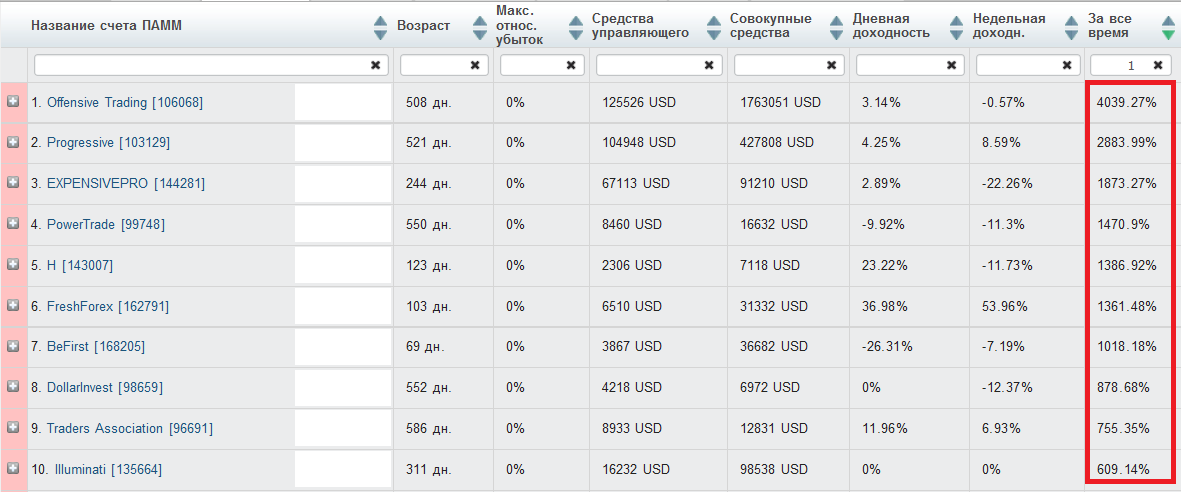Screen dimensions: 1181x492
Task: Clear the Возраст filter with its X icon
Action: point(475,66)
